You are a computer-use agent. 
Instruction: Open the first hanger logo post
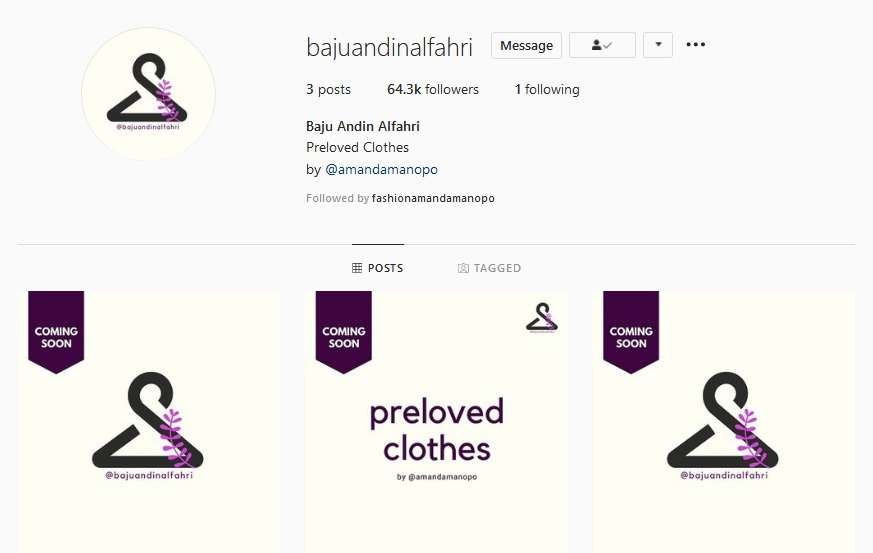click(x=148, y=422)
